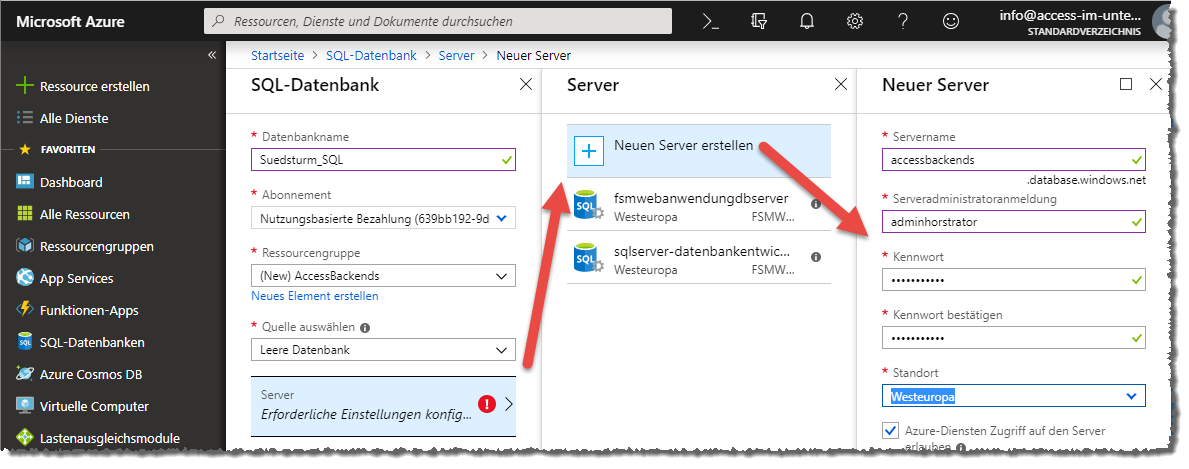Click the plus icon for Neuen Server erstellen

coord(588,150)
